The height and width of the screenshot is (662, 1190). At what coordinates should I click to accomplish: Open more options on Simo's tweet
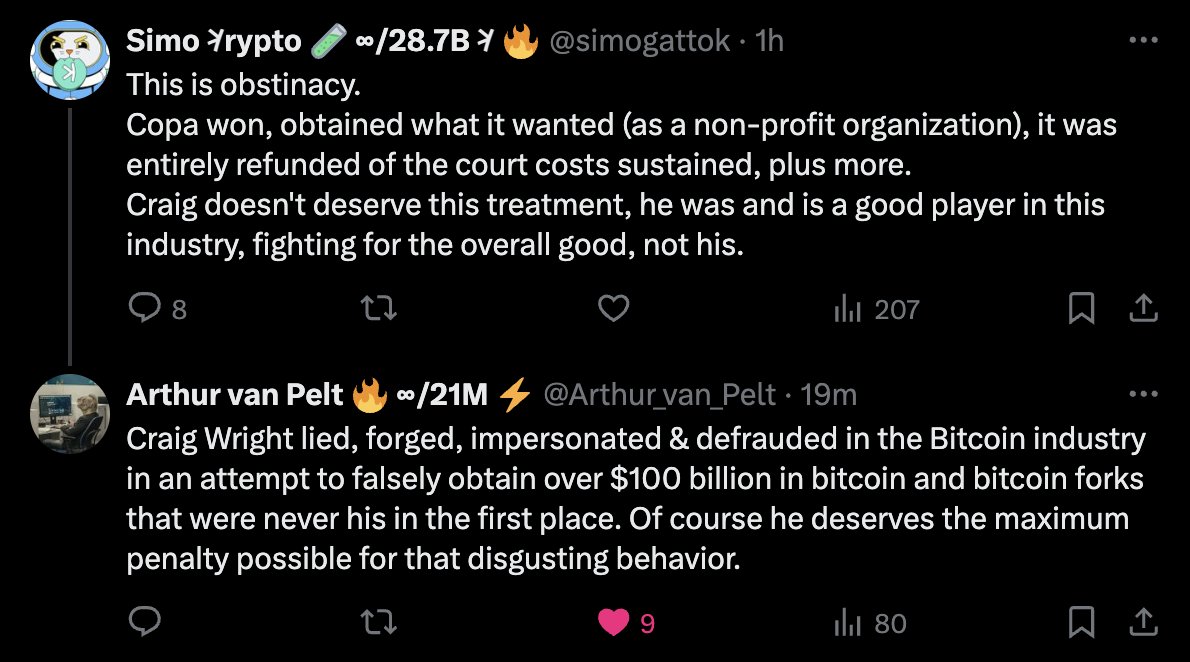tap(1142, 41)
